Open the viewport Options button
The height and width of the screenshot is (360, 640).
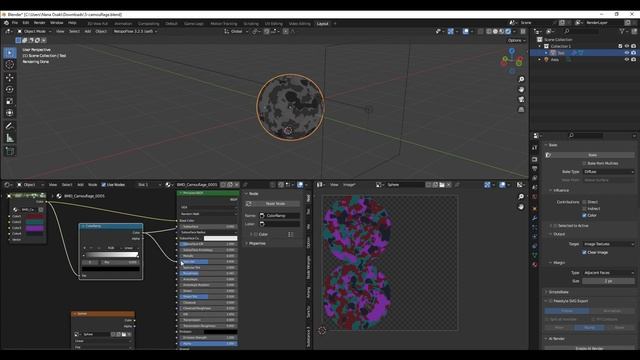tap(516, 40)
